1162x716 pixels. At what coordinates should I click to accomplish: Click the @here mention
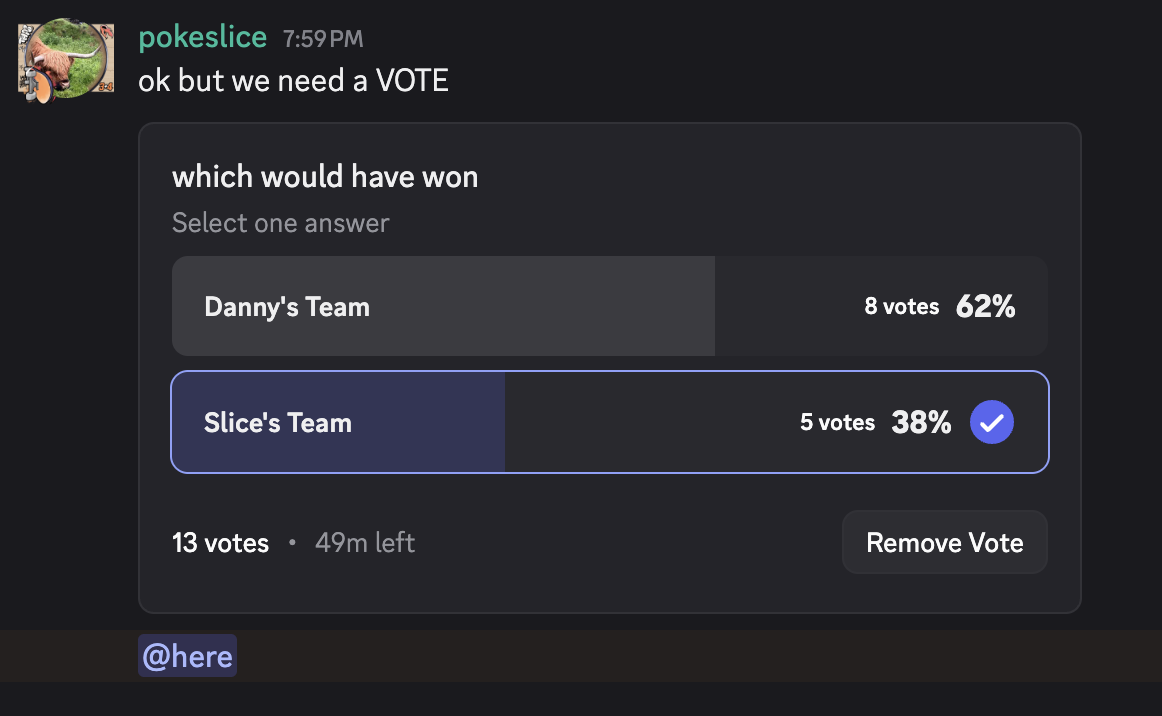188,657
